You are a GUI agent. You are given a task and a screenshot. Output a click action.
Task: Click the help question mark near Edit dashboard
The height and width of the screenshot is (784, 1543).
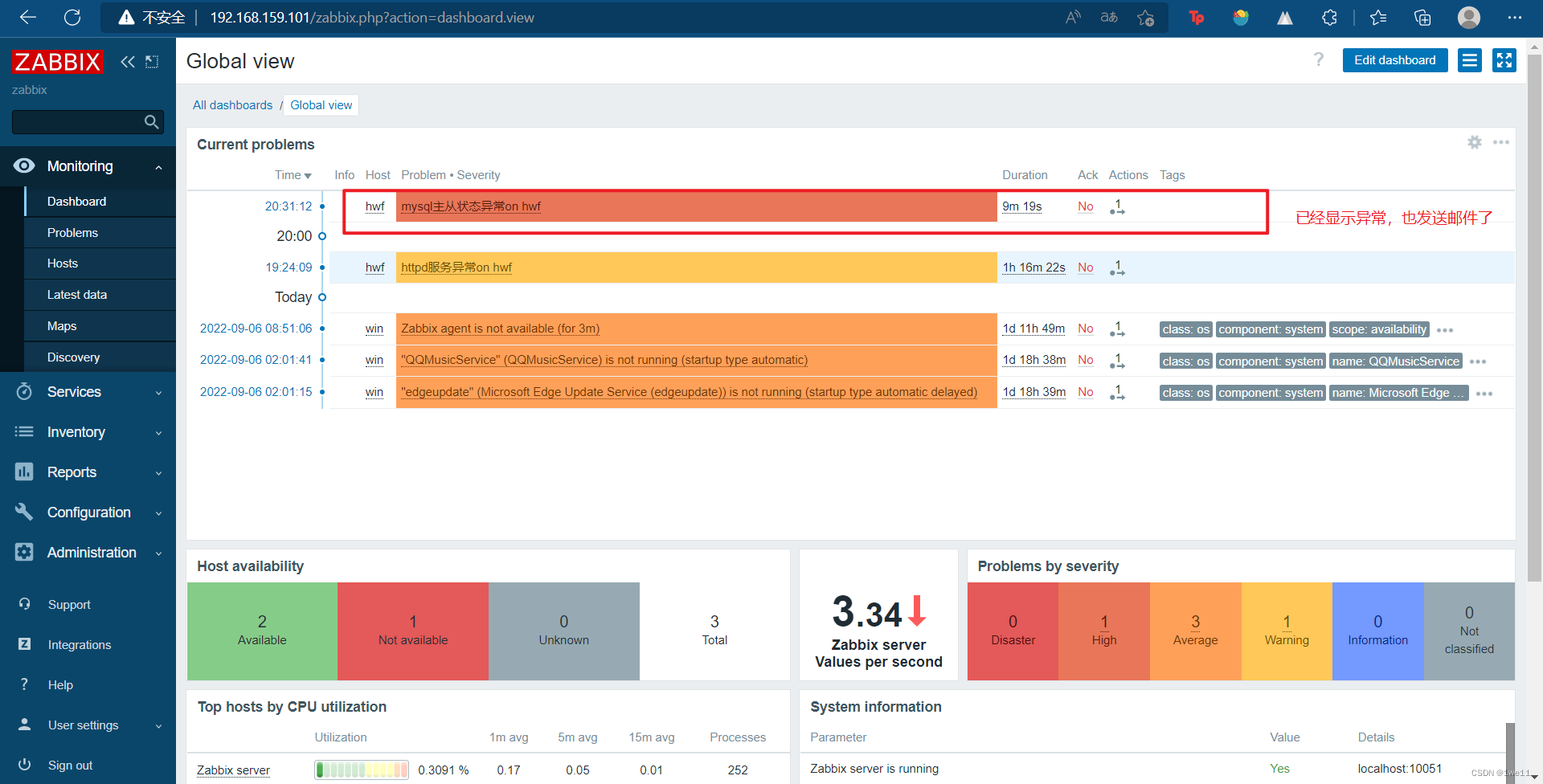point(1318,59)
